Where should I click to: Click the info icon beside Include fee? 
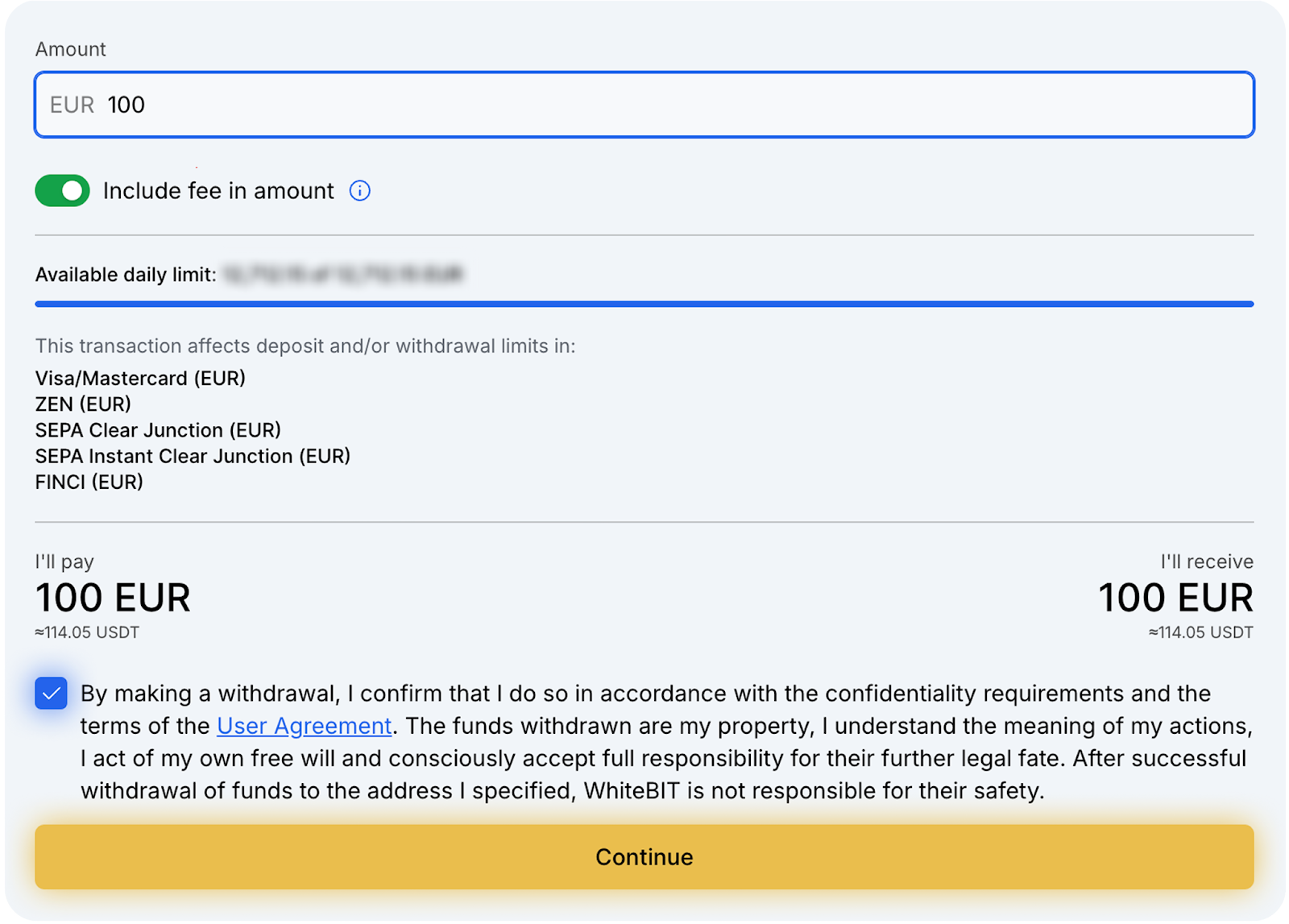click(359, 191)
